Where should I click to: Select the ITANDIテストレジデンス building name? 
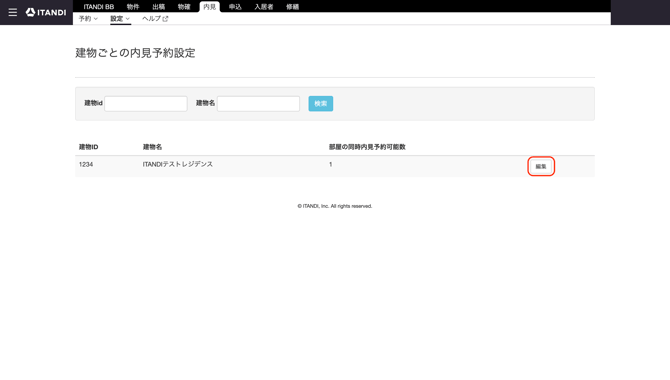(178, 164)
